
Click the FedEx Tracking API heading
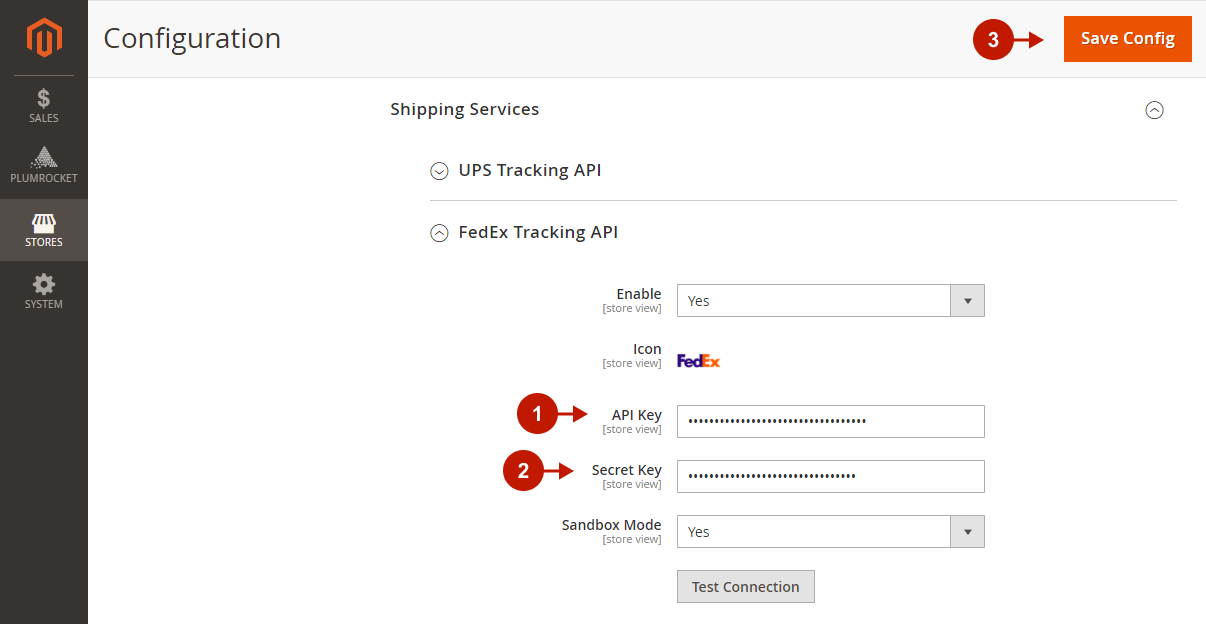point(538,232)
